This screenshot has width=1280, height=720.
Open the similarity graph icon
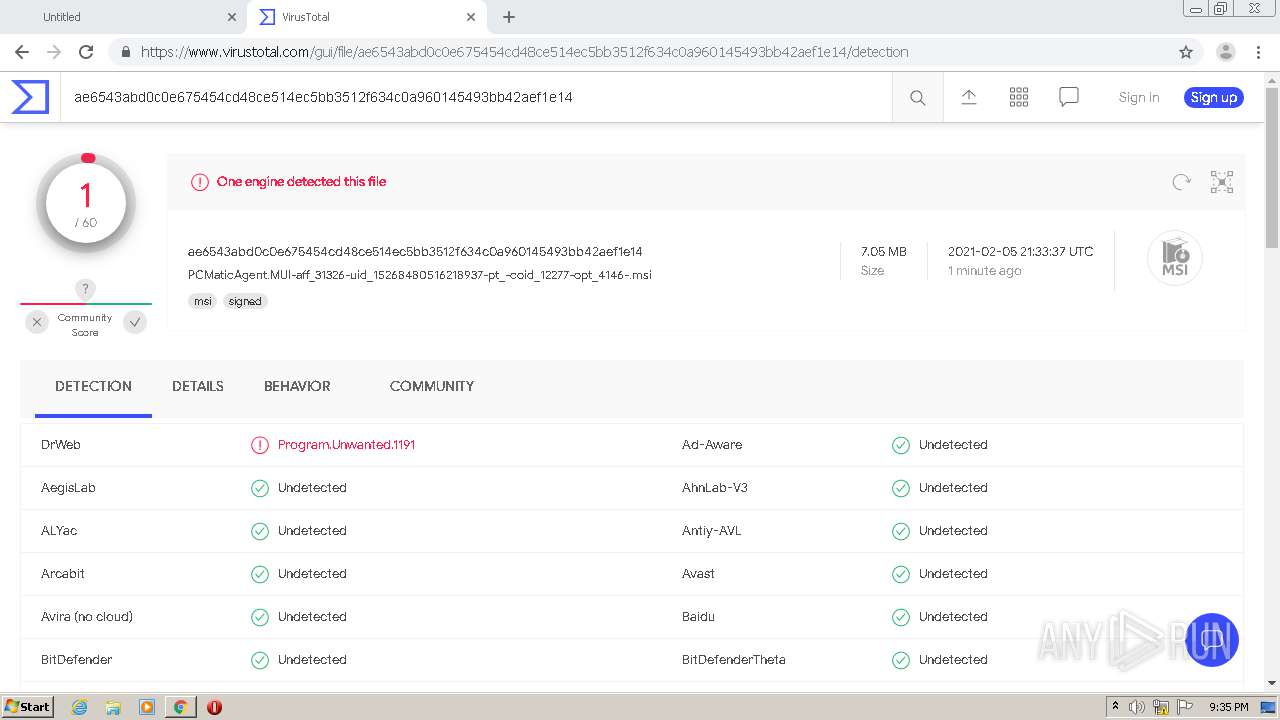[x=1221, y=181]
